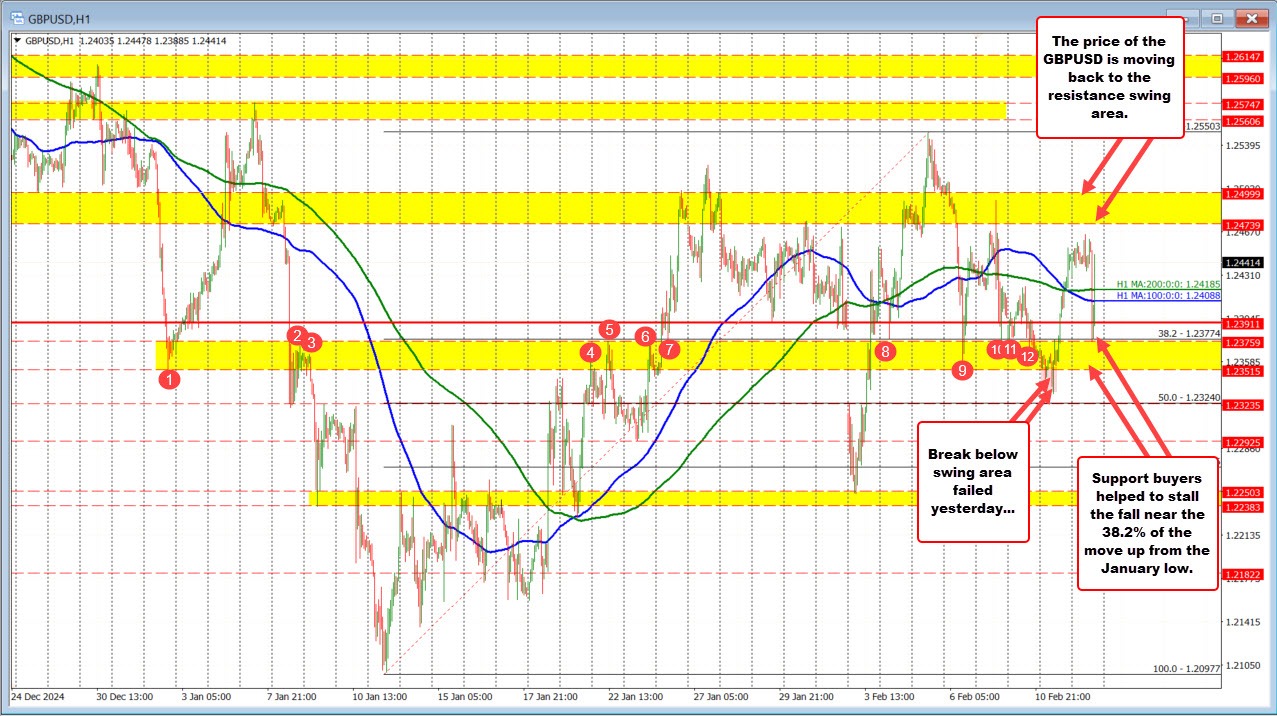Click the chart symbol icon in the title bar
Viewport: 1277px width, 716px height.
coord(15,17)
